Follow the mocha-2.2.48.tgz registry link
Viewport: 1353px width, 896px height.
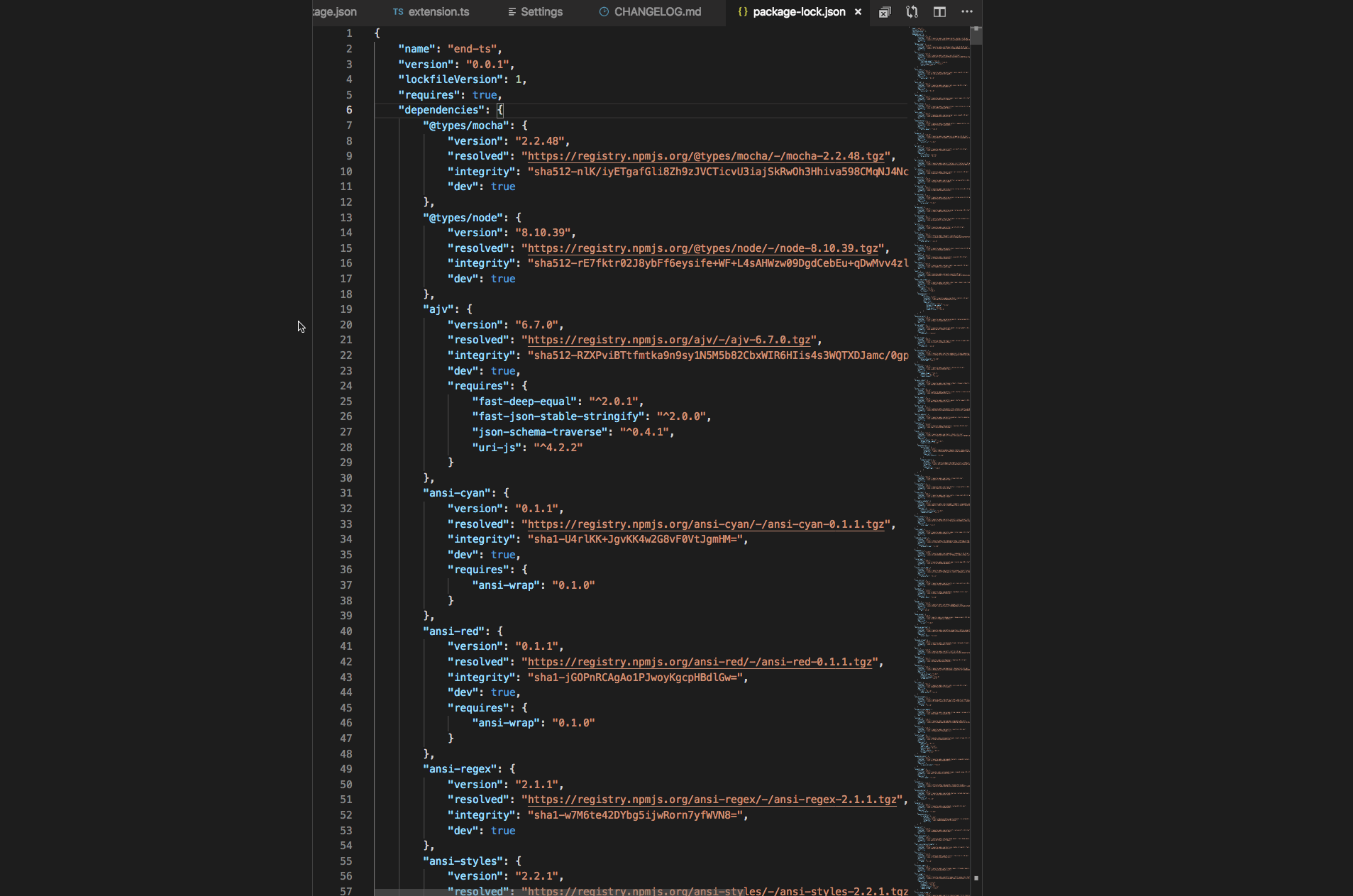tap(706, 156)
